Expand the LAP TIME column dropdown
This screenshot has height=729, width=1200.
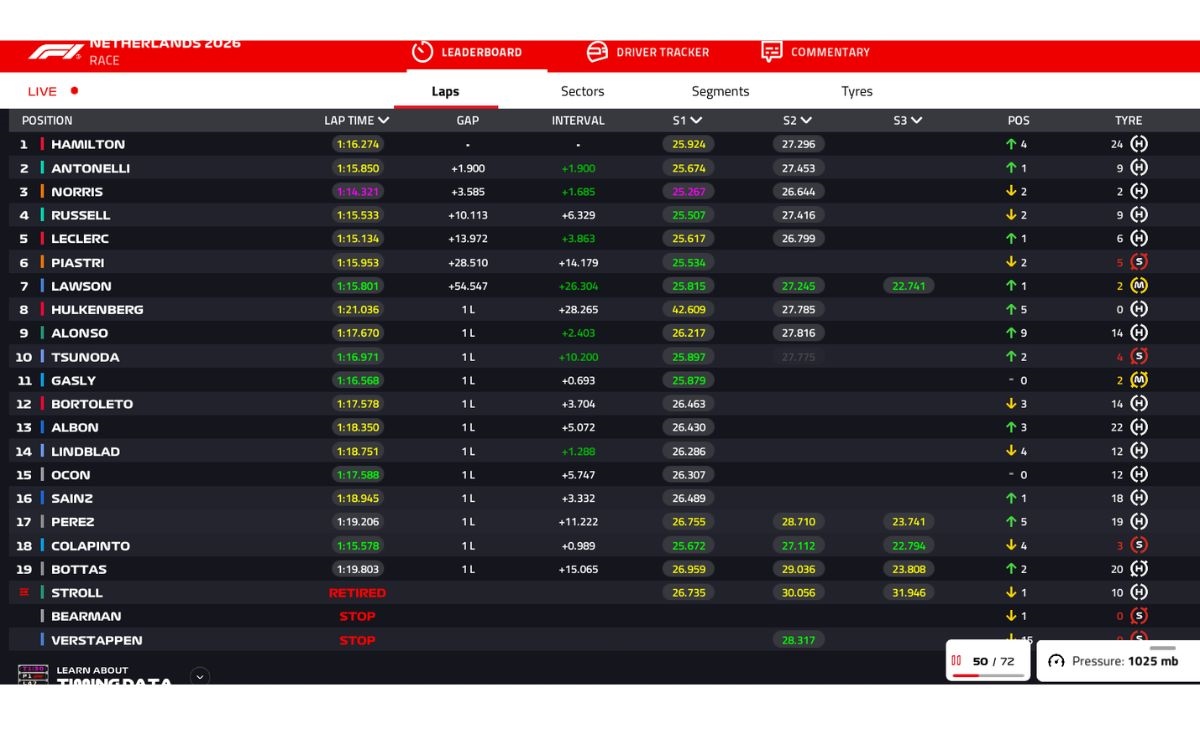point(384,120)
